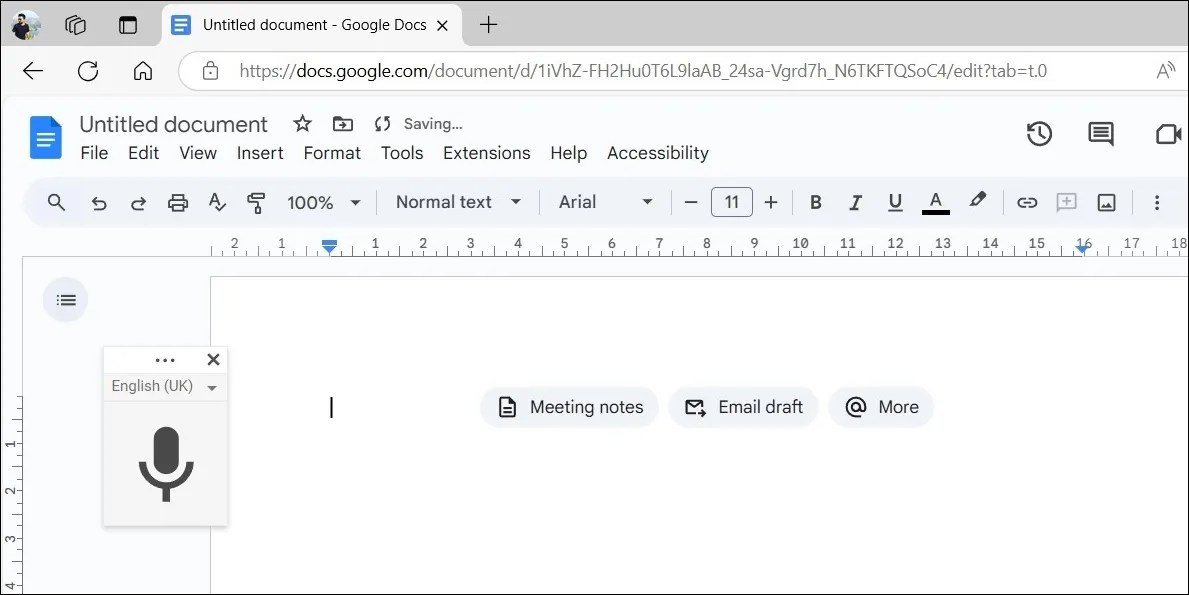Toggle bold formatting
1189x595 pixels.
815,202
